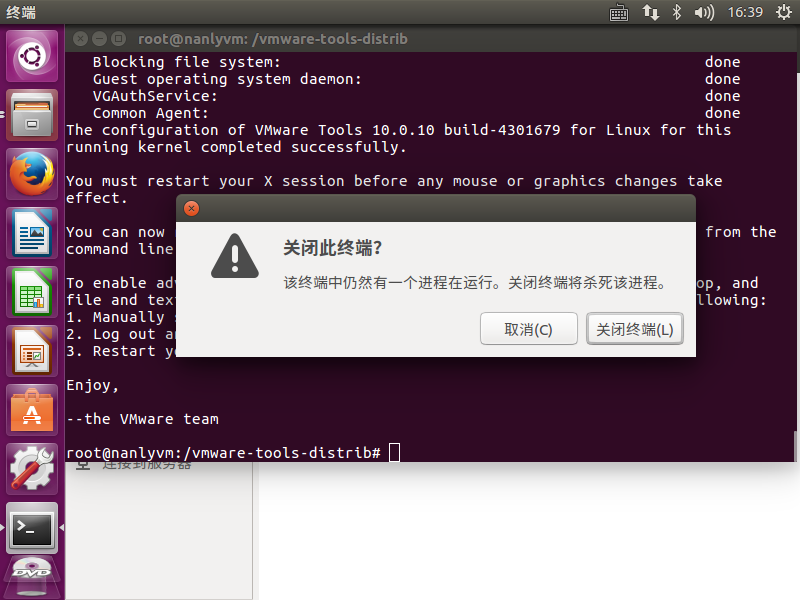Open Ubuntu Software Center icon
The height and width of the screenshot is (600, 800).
32,410
